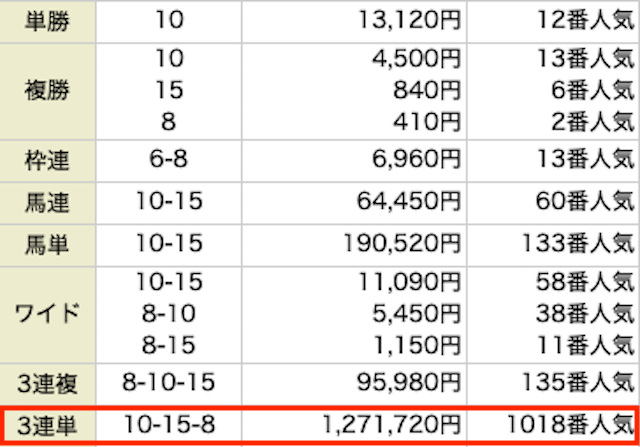Click the 枠連 label cell

47,160
